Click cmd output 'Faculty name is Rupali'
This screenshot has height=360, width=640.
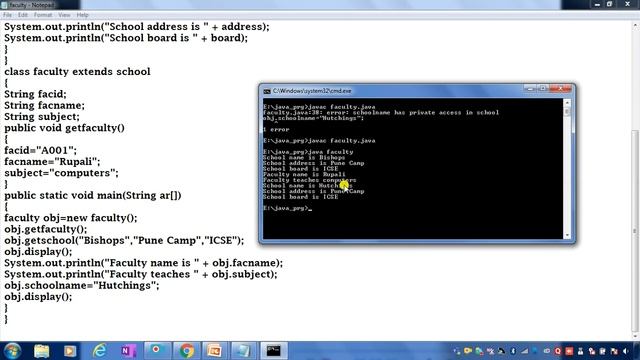click(304, 174)
